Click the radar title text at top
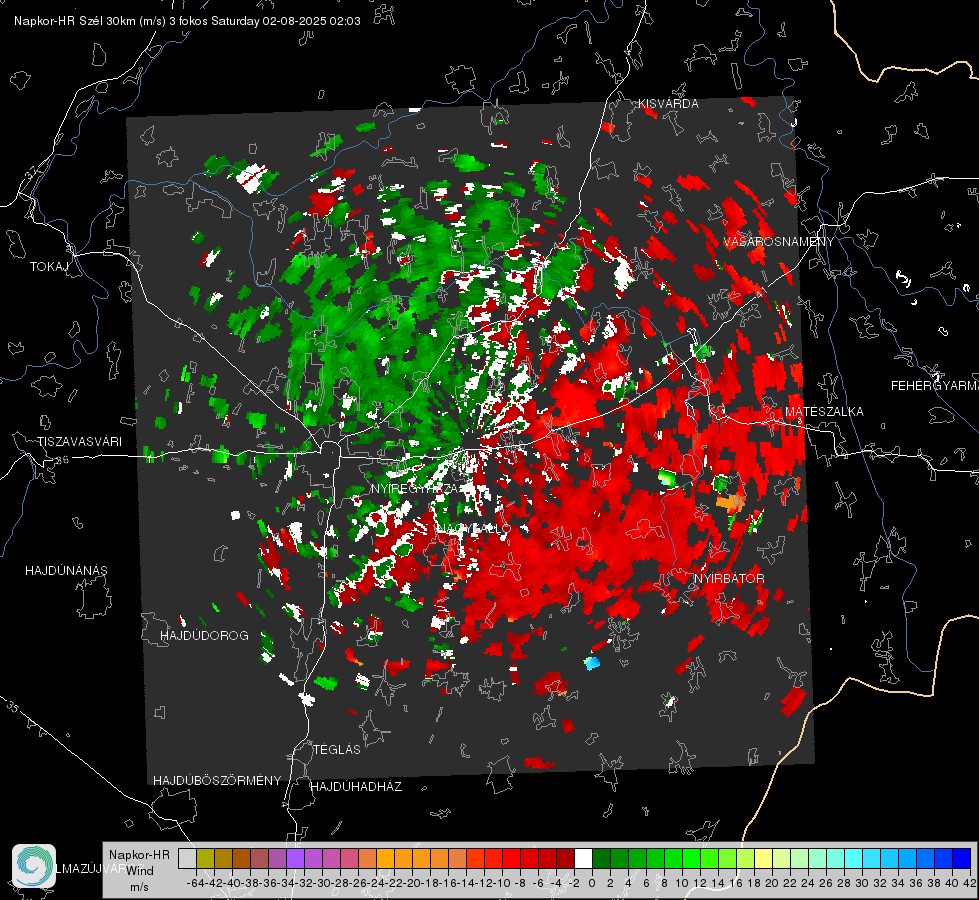 (x=187, y=21)
